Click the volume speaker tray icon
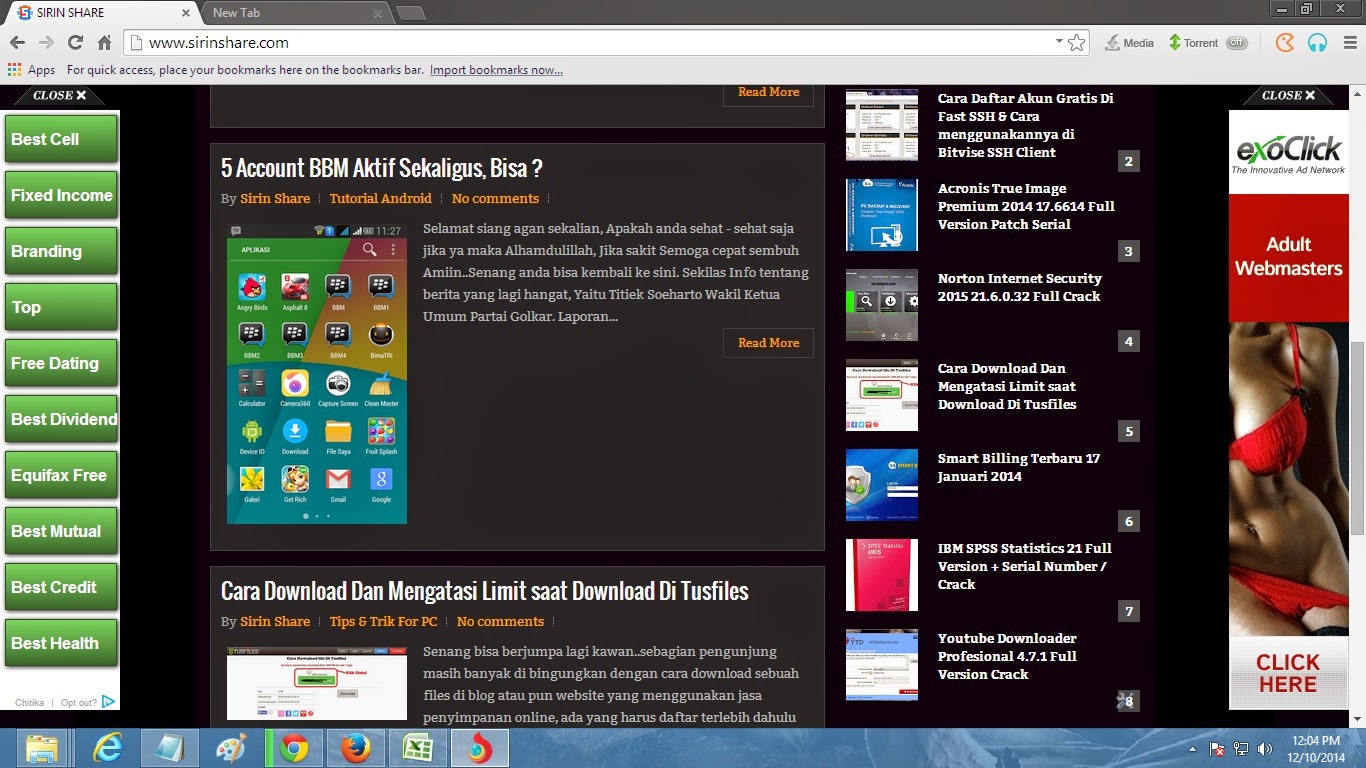The height and width of the screenshot is (768, 1366). pyautogui.click(x=1265, y=748)
